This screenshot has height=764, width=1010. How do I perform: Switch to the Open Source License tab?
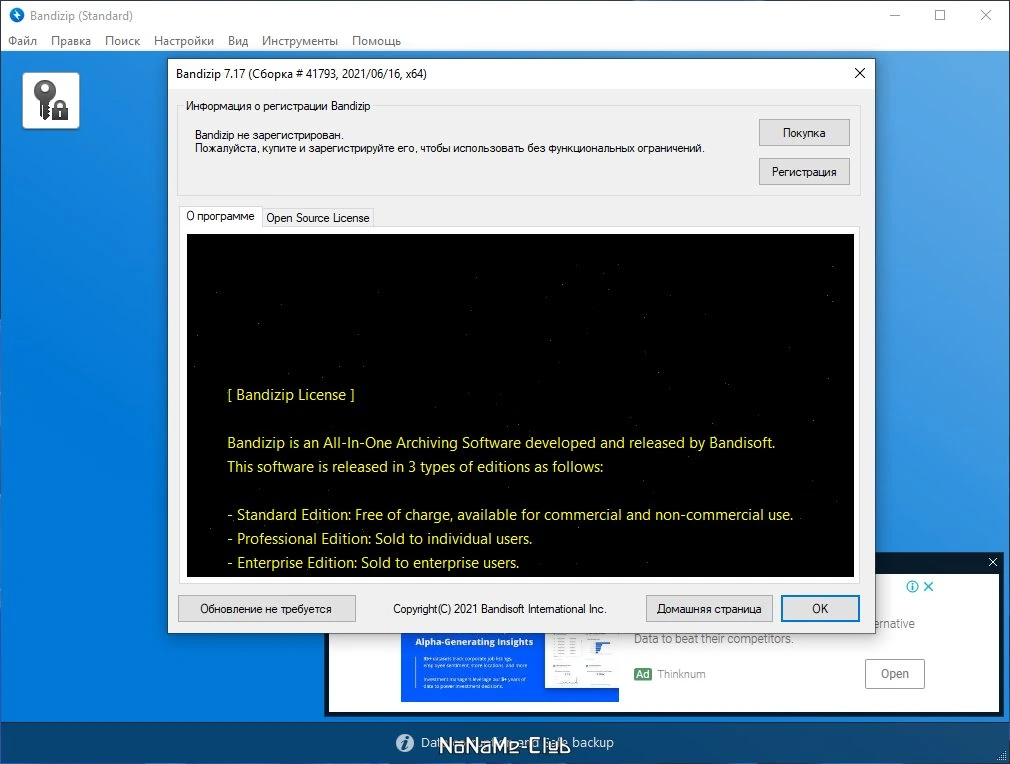[318, 218]
